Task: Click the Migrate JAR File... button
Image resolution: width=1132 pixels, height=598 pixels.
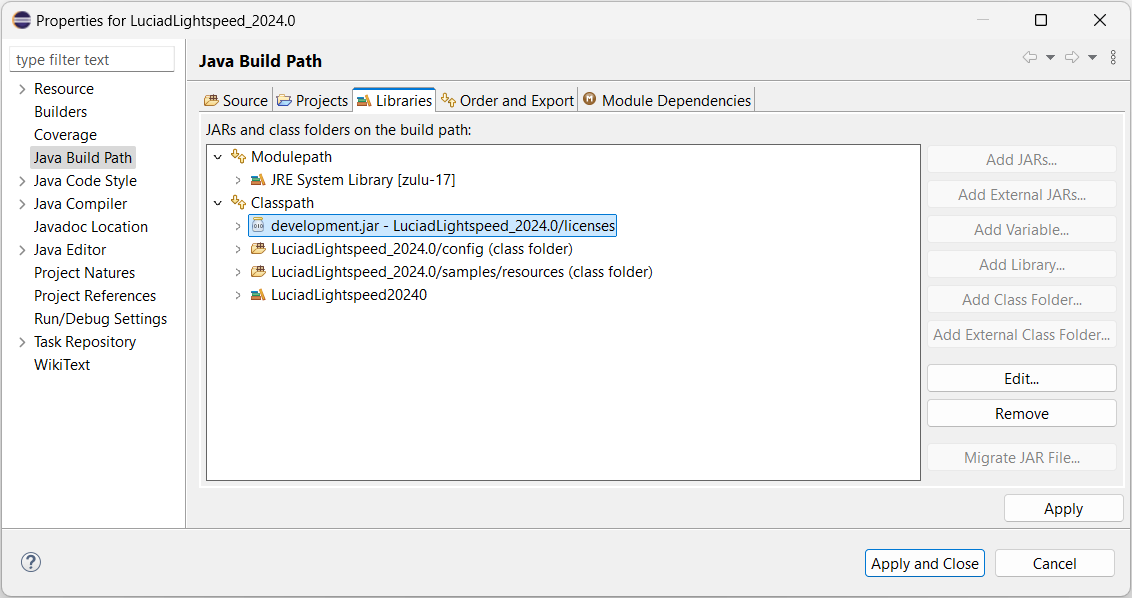Action: point(1022,458)
